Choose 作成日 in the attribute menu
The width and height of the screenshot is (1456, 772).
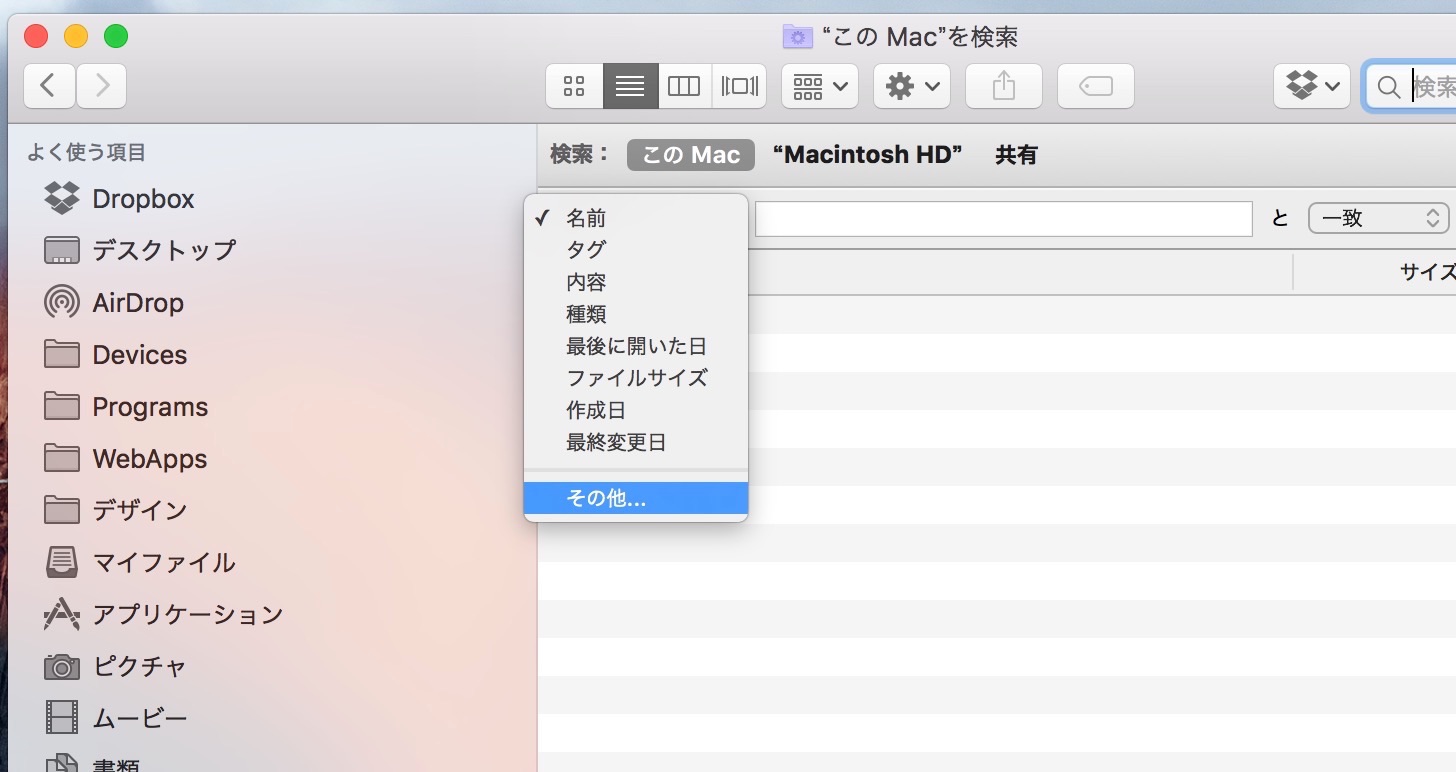[x=636, y=410]
